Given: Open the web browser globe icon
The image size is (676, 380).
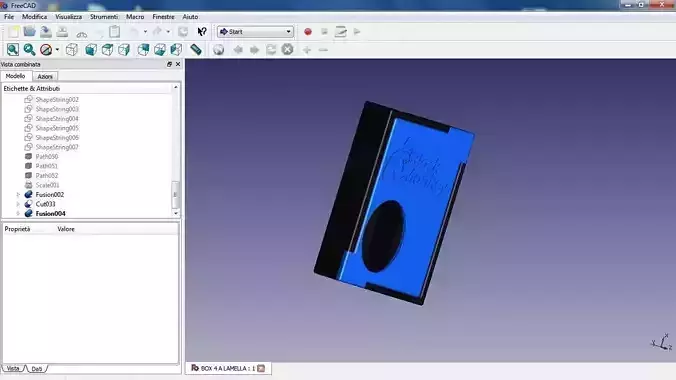Looking at the screenshot, I should click(219, 50).
